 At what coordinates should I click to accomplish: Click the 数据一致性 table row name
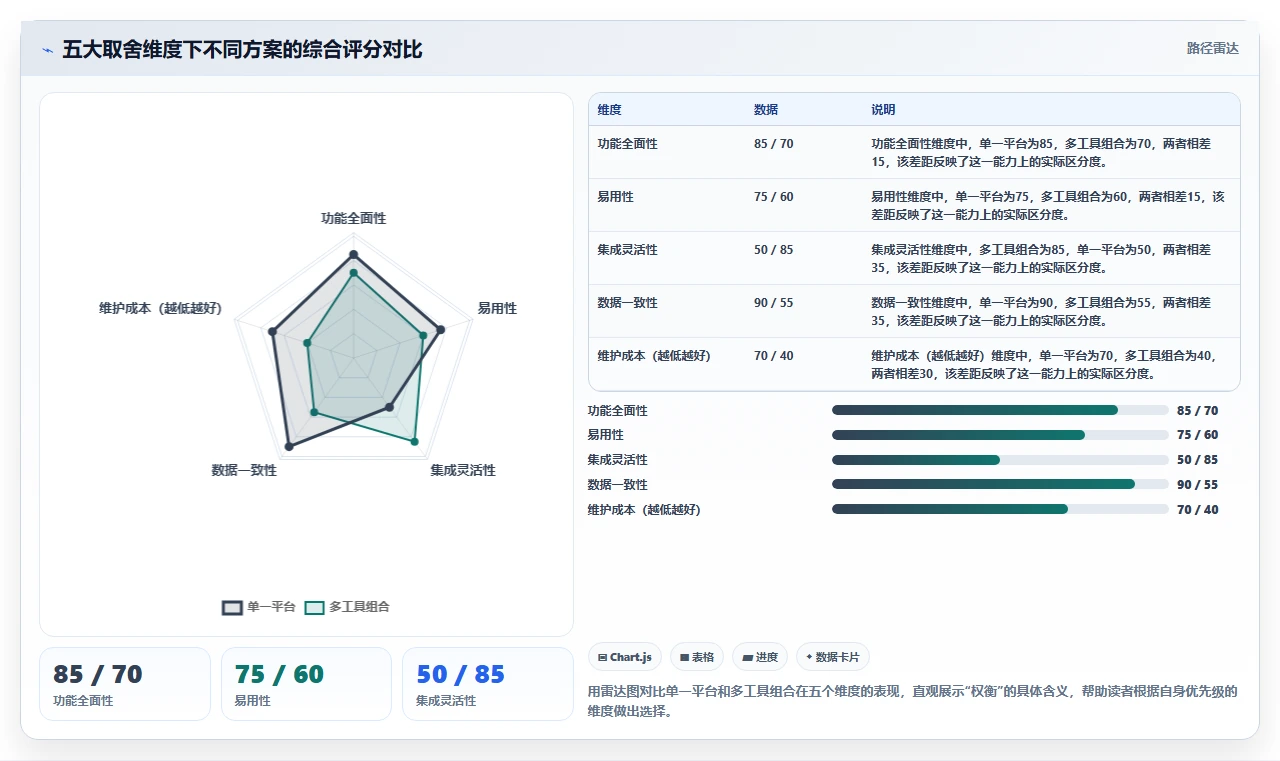tap(628, 303)
